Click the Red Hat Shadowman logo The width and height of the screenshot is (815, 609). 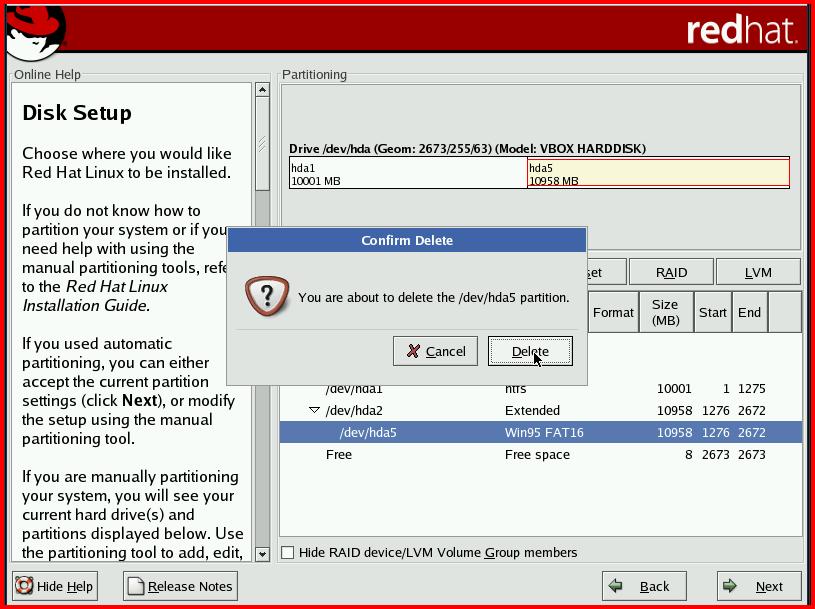click(35, 32)
